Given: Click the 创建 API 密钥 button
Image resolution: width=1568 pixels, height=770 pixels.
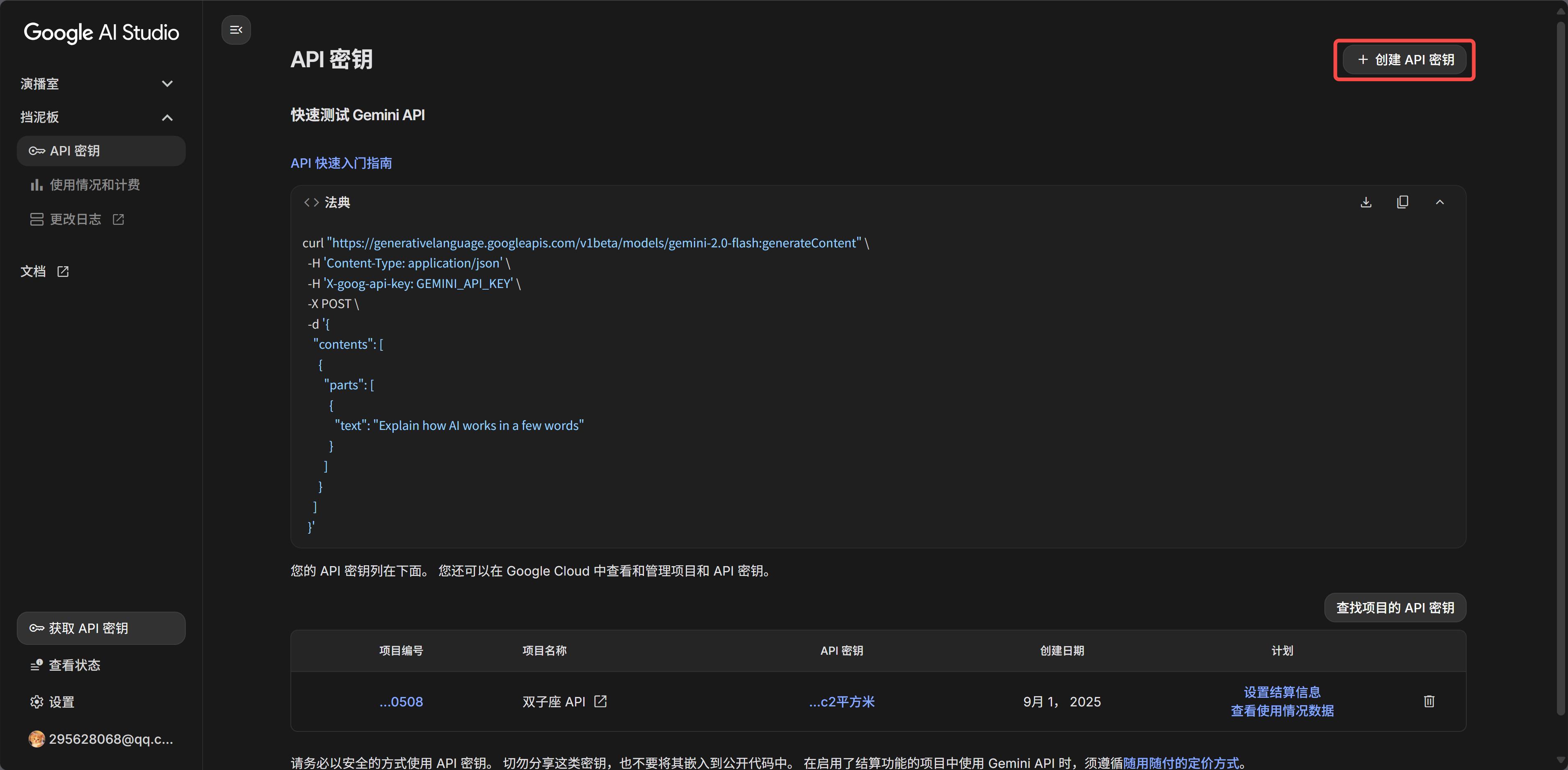Looking at the screenshot, I should (x=1404, y=59).
